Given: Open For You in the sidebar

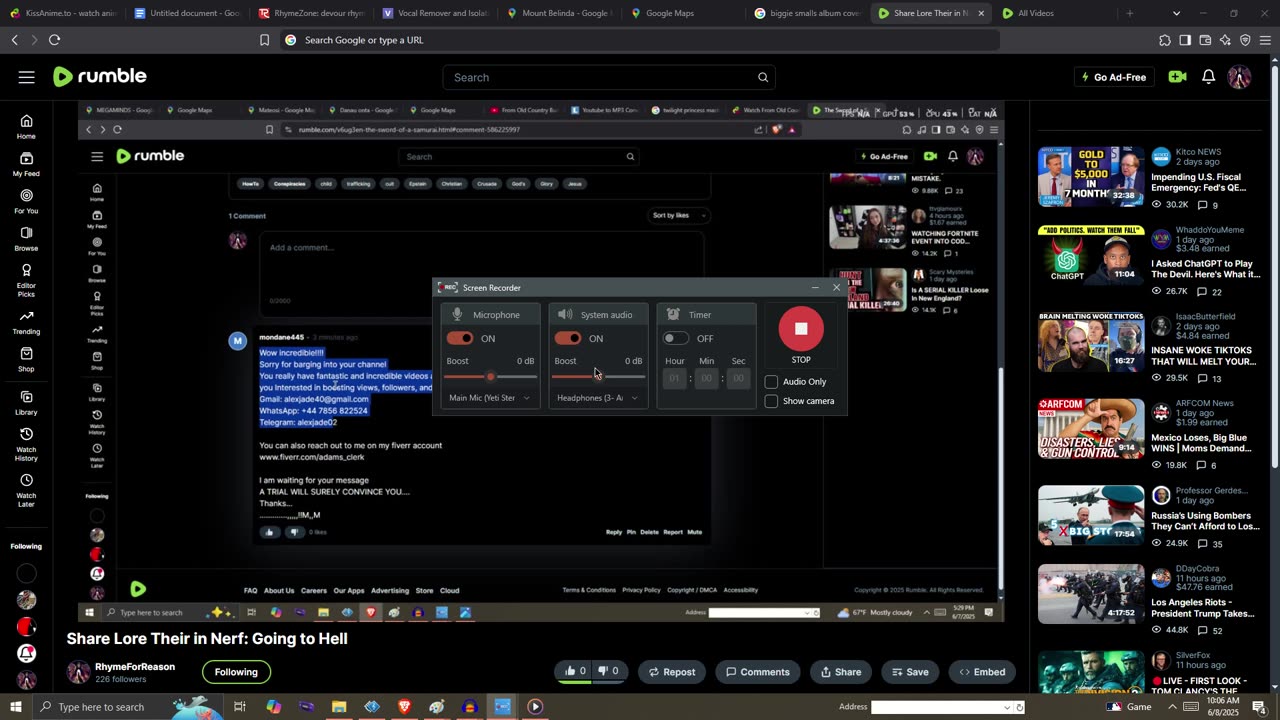Looking at the screenshot, I should (x=26, y=201).
